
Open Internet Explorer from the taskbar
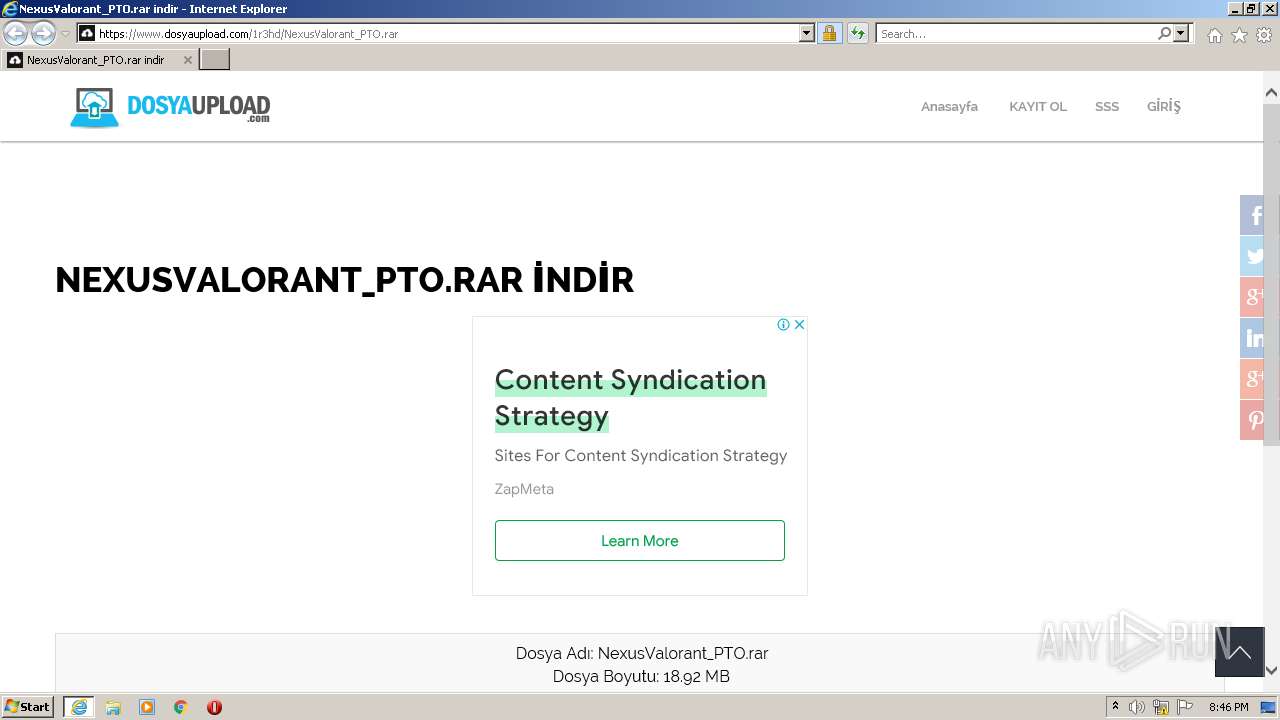pos(79,707)
